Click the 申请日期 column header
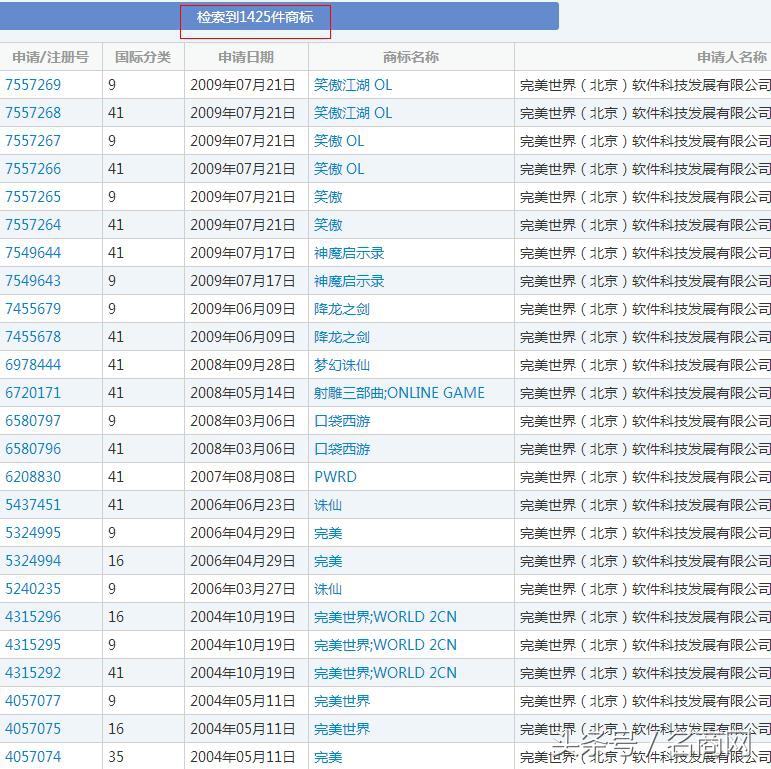This screenshot has width=771, height=769. tap(246, 58)
